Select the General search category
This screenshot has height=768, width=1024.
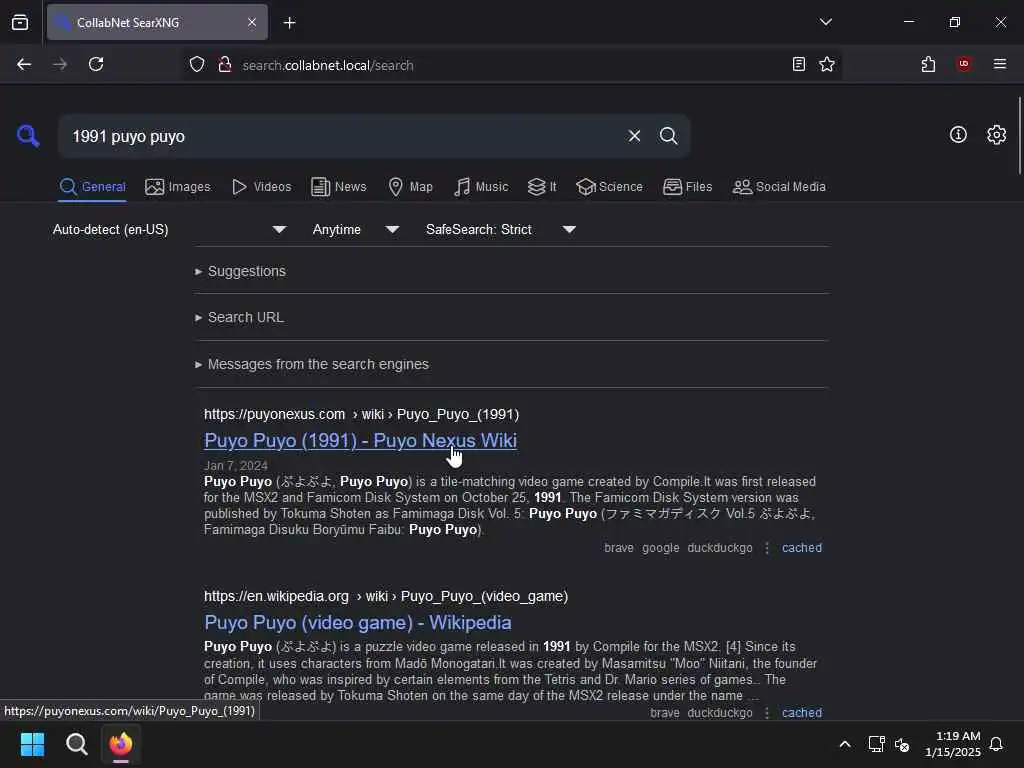tap(93, 187)
